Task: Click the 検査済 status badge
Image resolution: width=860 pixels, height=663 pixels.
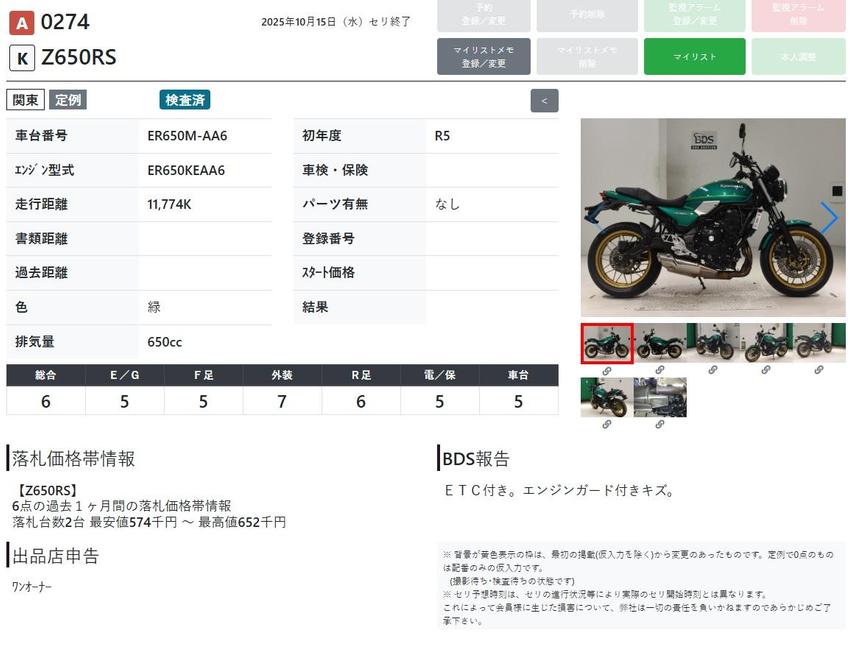Action: (185, 100)
